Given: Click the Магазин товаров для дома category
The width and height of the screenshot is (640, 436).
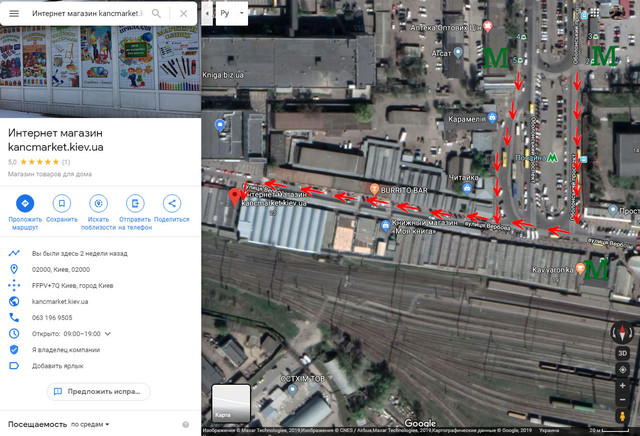Looking at the screenshot, I should click(x=50, y=174).
